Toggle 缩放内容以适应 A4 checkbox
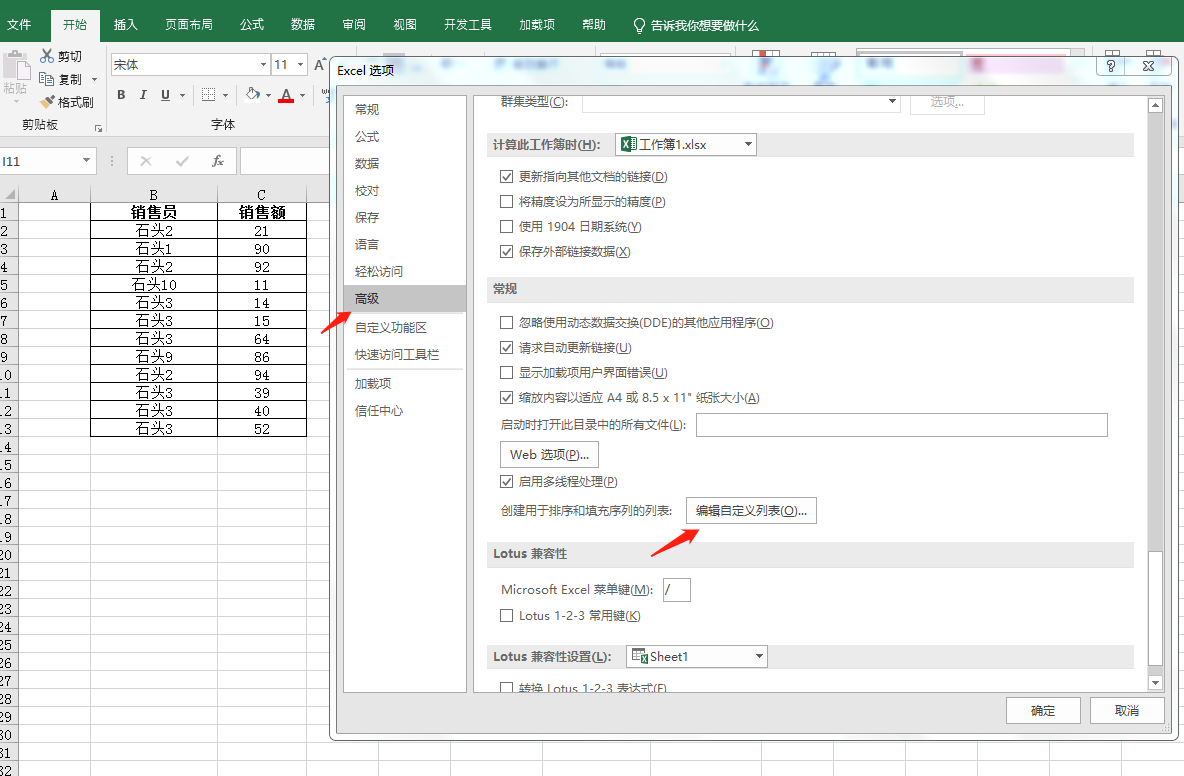The width and height of the screenshot is (1184, 776). (507, 397)
